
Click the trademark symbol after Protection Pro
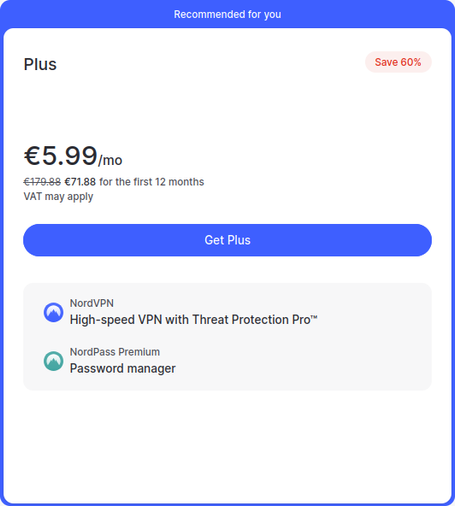314,317
